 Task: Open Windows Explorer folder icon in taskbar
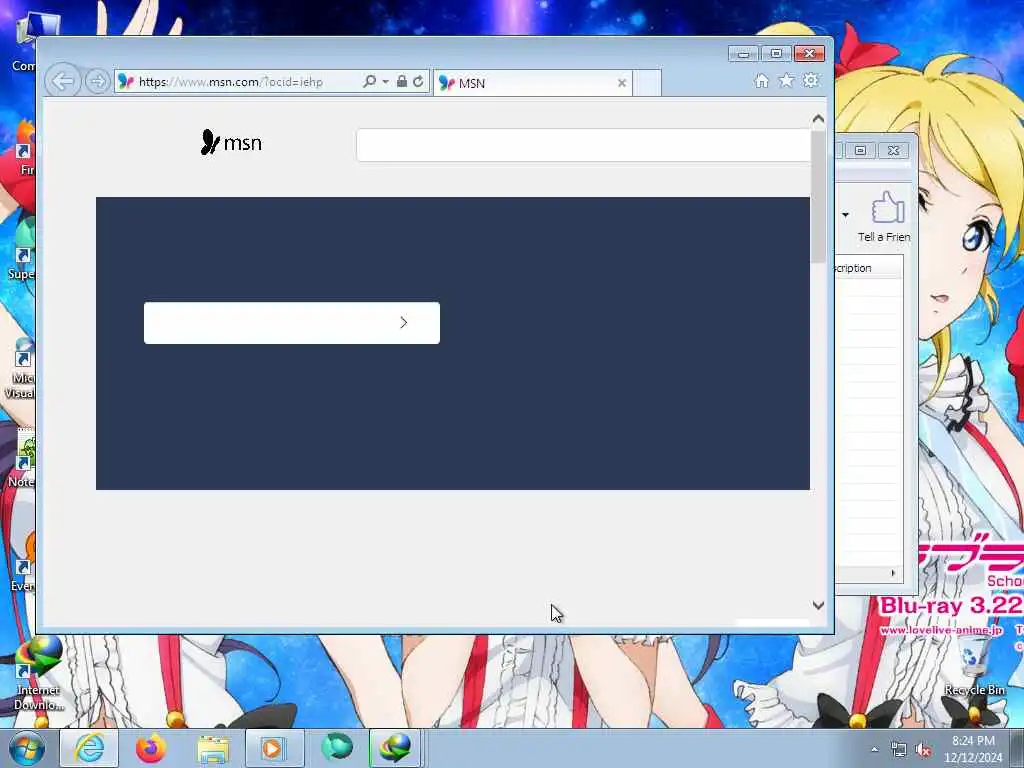[x=213, y=748]
